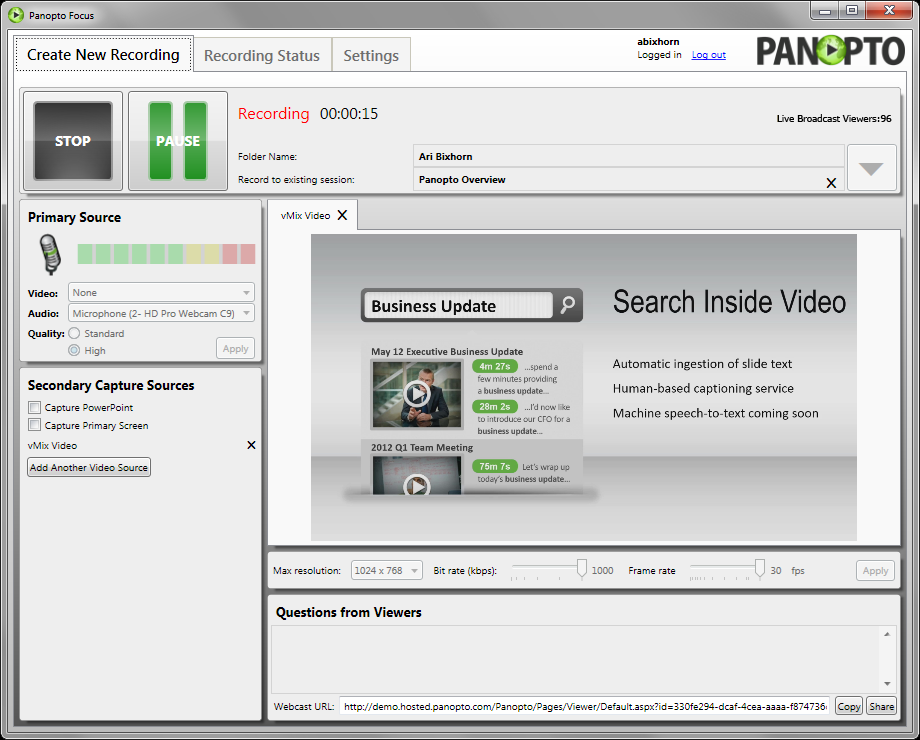Select Standard quality radio button
This screenshot has width=920, height=740.
pos(74,333)
